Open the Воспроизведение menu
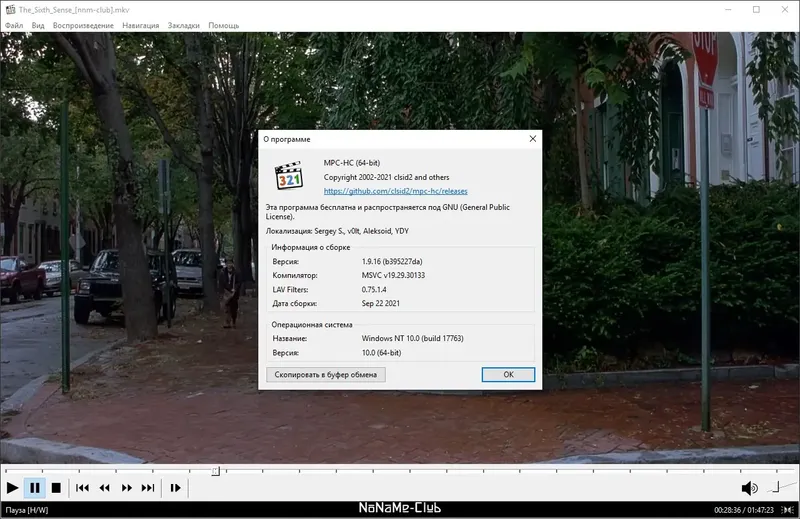 pyautogui.click(x=83, y=25)
